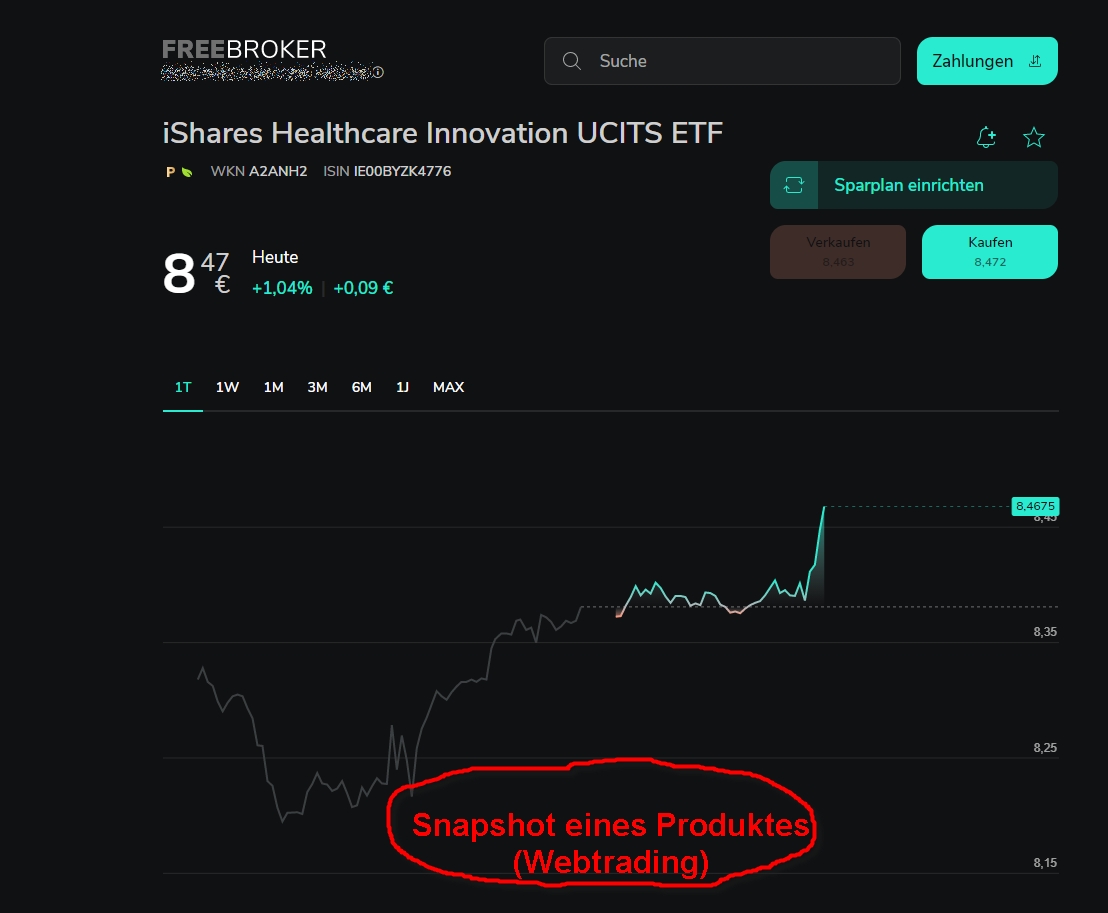Click the Sparplan recurring arrows icon

pyautogui.click(x=794, y=185)
